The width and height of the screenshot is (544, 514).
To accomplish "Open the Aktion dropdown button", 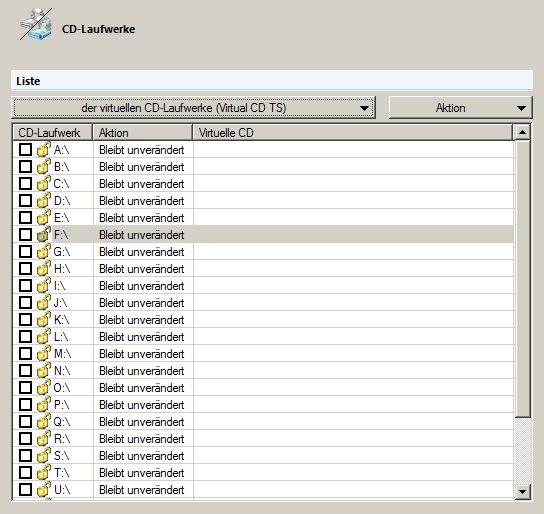I will (x=460, y=108).
